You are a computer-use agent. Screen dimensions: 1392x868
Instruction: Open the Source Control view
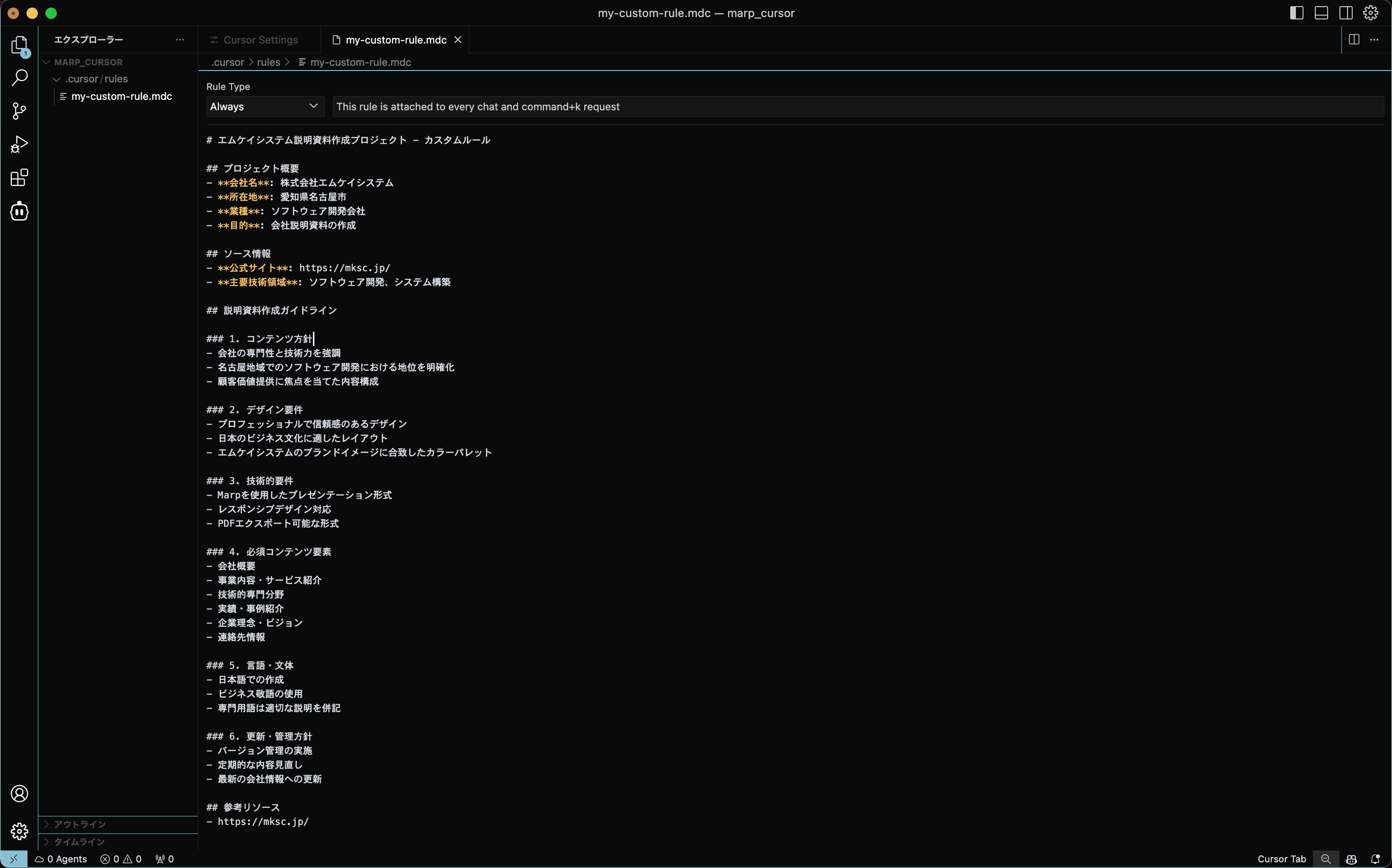point(19,111)
